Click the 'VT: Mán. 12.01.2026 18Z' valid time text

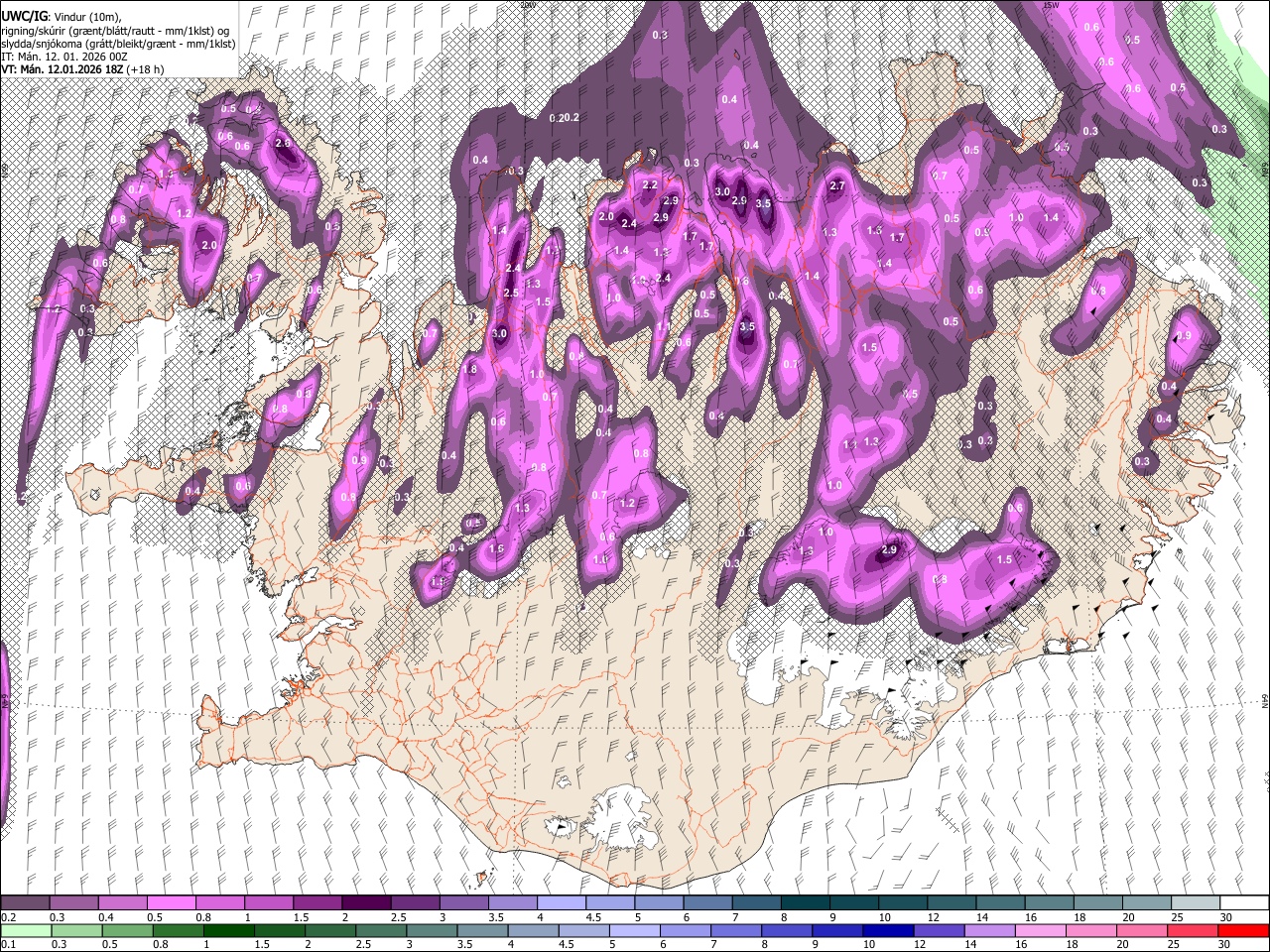tap(63, 69)
